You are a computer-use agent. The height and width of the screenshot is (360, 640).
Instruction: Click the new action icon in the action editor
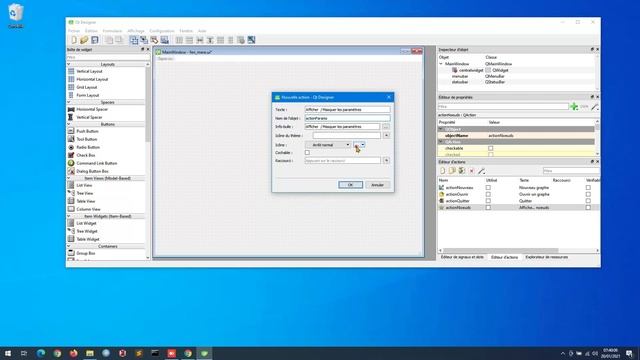click(x=442, y=171)
